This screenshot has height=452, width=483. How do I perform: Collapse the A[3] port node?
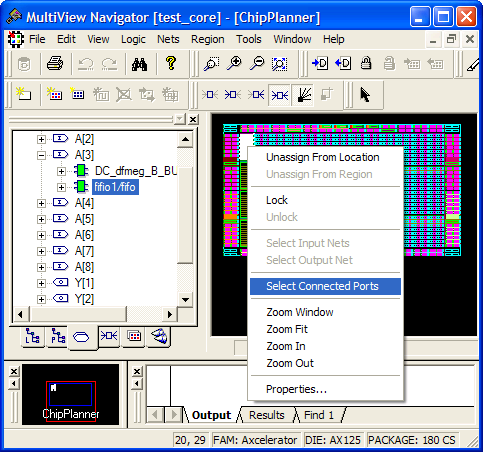[x=41, y=155]
